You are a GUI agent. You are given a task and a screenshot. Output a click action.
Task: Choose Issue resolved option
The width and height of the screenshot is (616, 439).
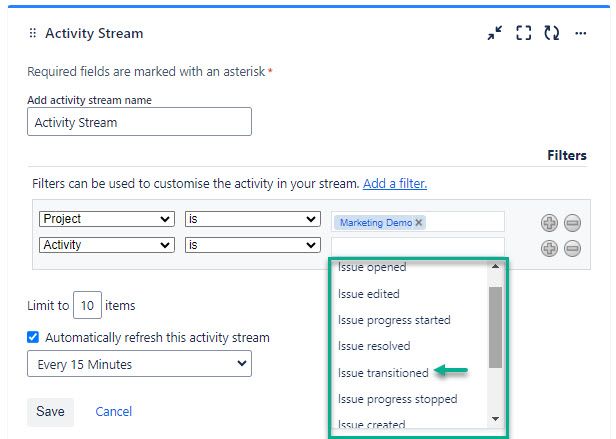pyautogui.click(x=374, y=346)
